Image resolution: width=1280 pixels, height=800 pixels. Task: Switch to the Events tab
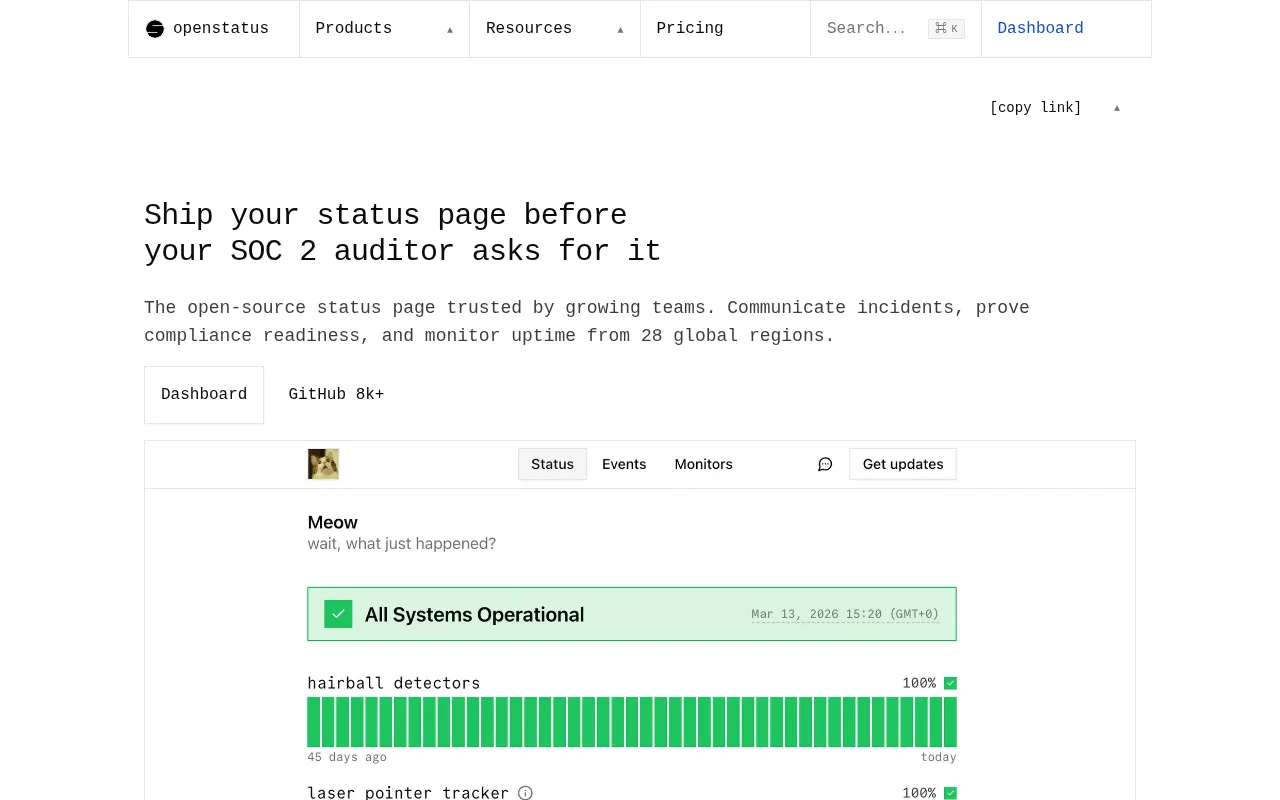coord(624,464)
